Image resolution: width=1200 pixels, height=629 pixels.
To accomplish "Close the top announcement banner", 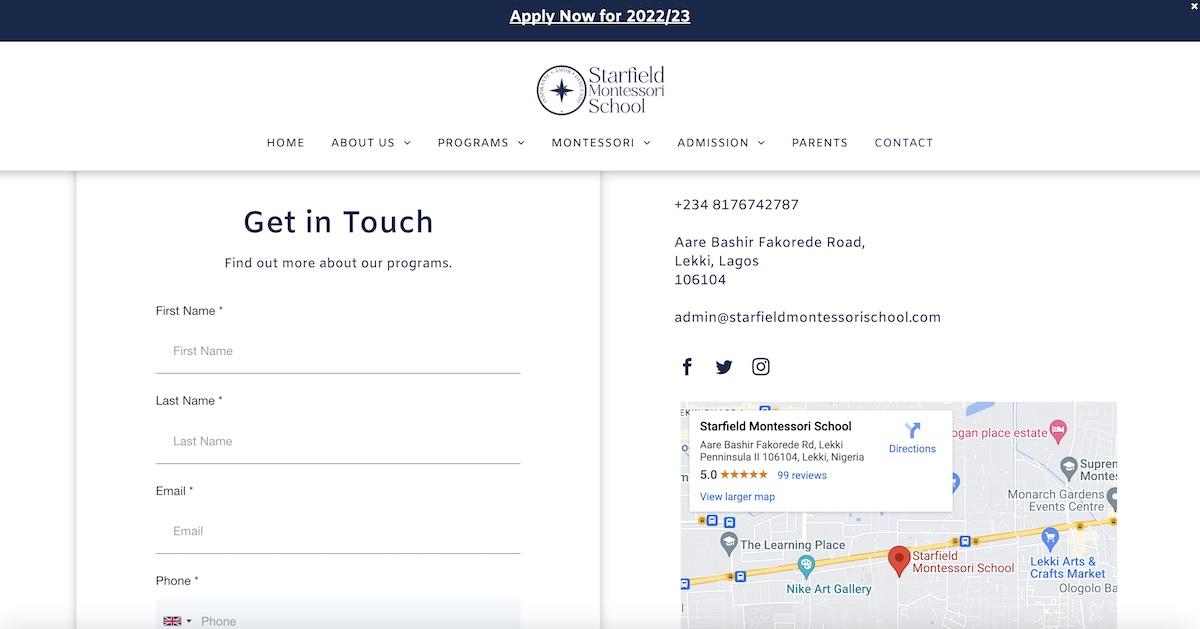I will (x=1193, y=6).
